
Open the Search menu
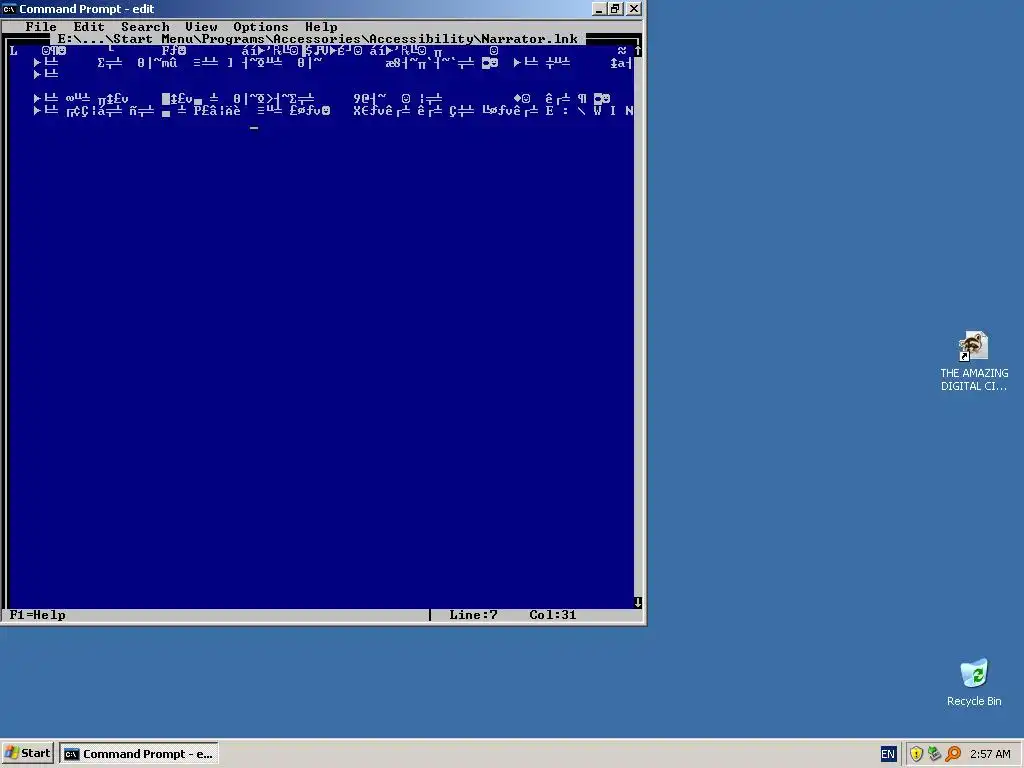[x=145, y=27]
